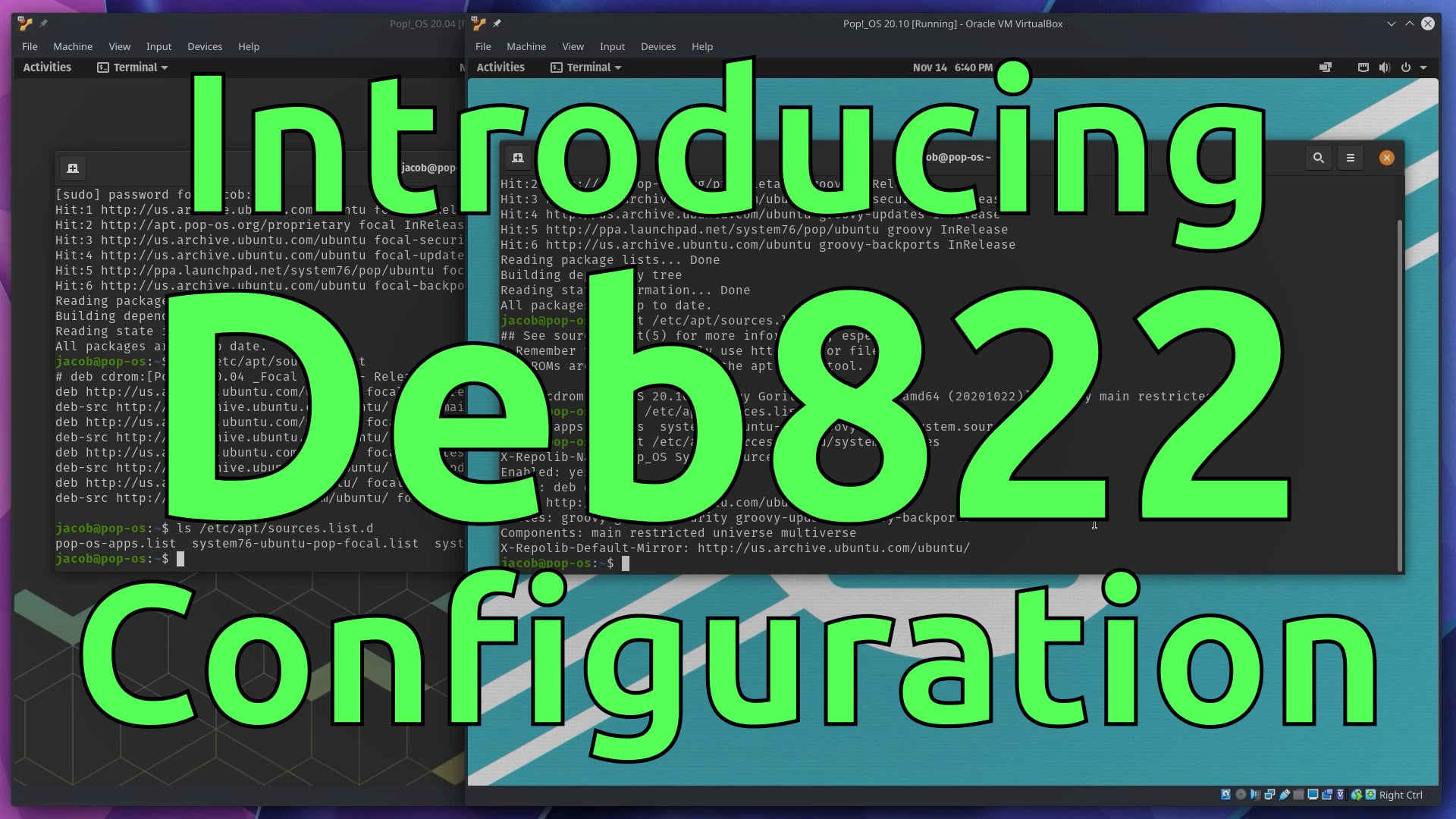Click the close icon in right terminal window
1456x819 pixels.
coord(1386,157)
